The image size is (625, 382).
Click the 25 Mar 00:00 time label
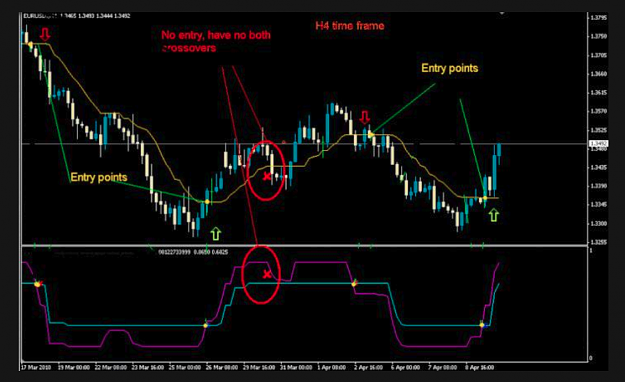(x=185, y=367)
